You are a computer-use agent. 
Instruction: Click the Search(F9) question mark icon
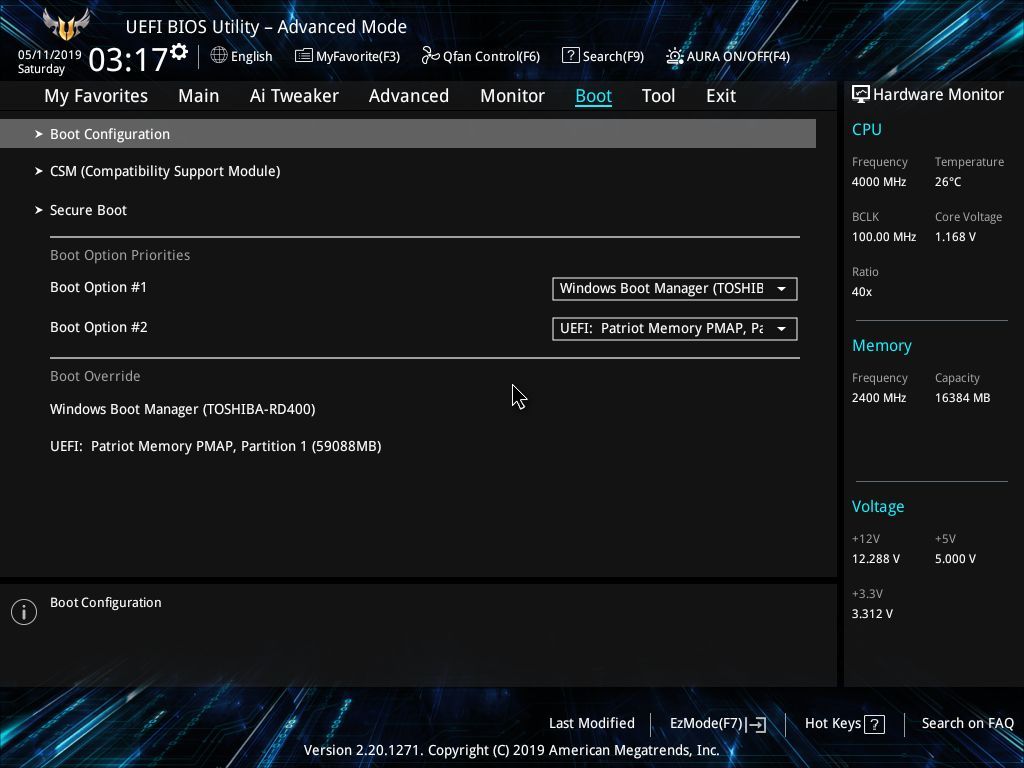570,56
